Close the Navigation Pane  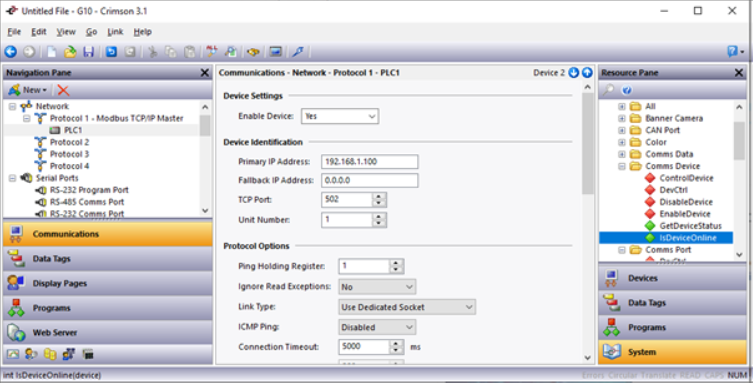[x=205, y=72]
